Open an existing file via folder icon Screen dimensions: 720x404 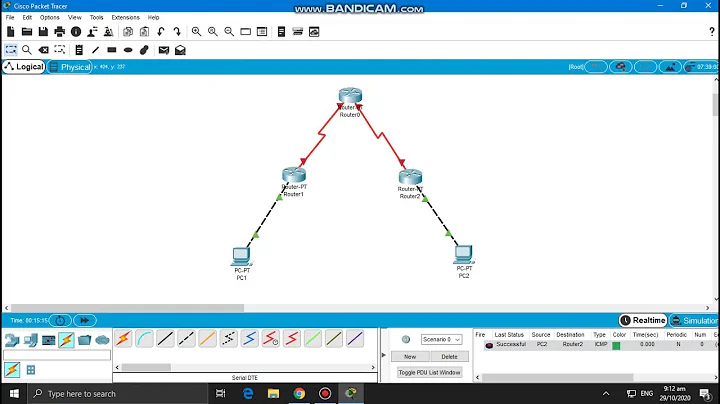click(x=27, y=32)
